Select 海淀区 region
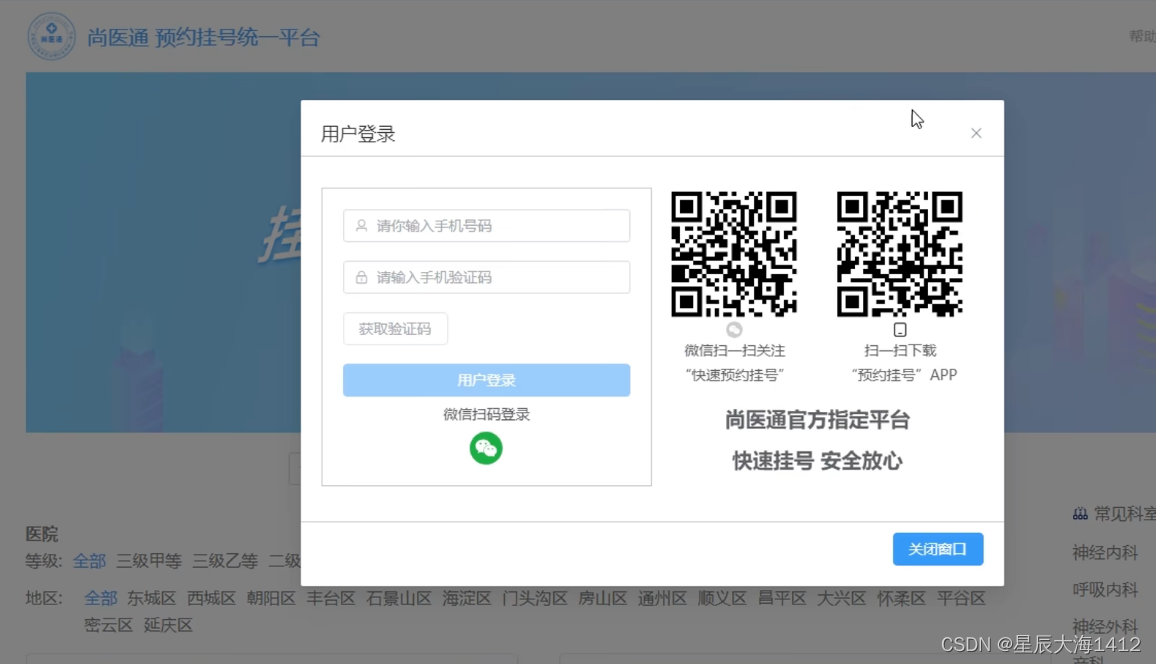 point(467,598)
